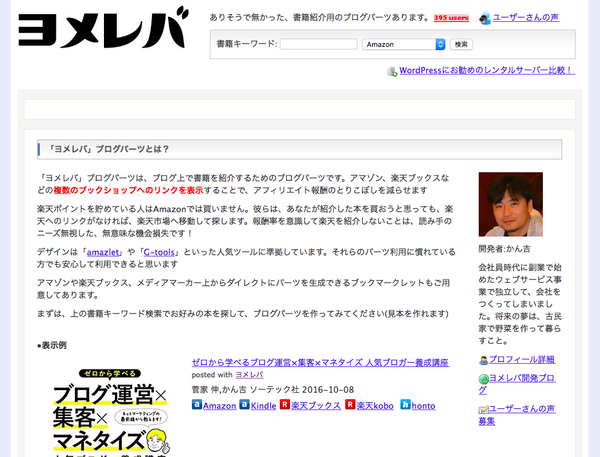
Task: Open the Kindle text link for the book
Action: pos(263,406)
